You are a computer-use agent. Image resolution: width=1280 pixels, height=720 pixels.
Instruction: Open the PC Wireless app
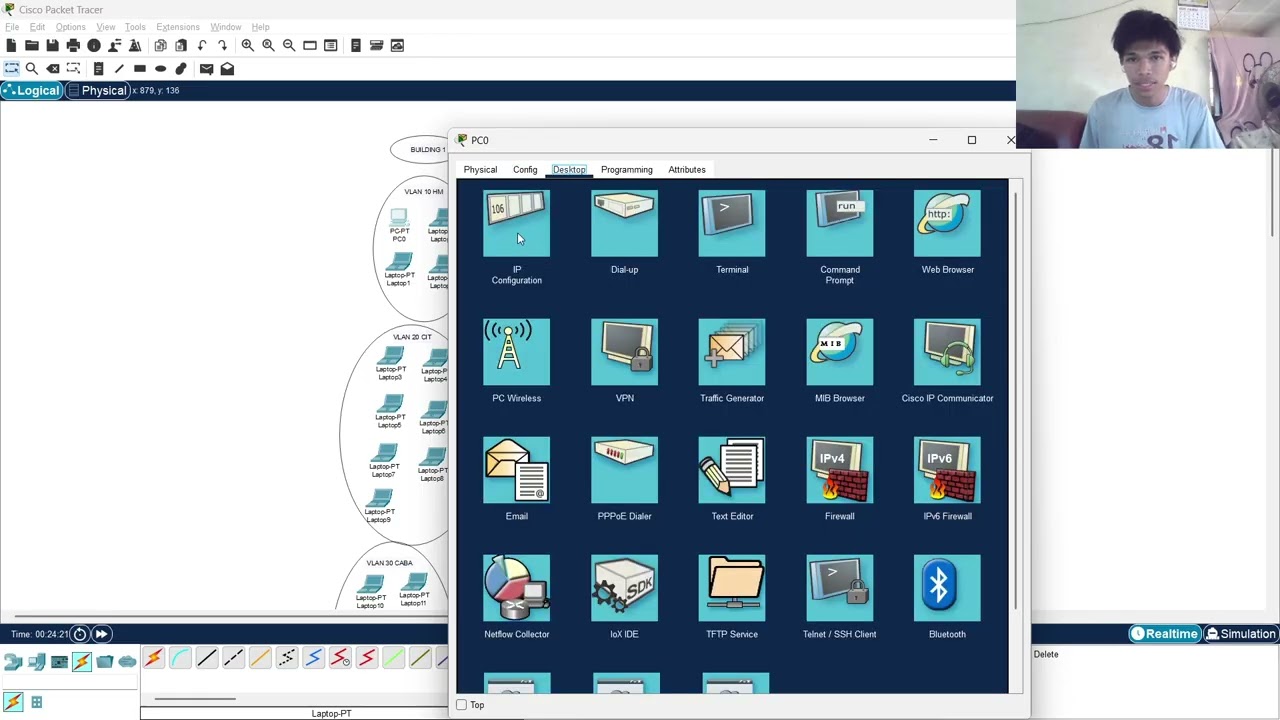click(x=516, y=352)
